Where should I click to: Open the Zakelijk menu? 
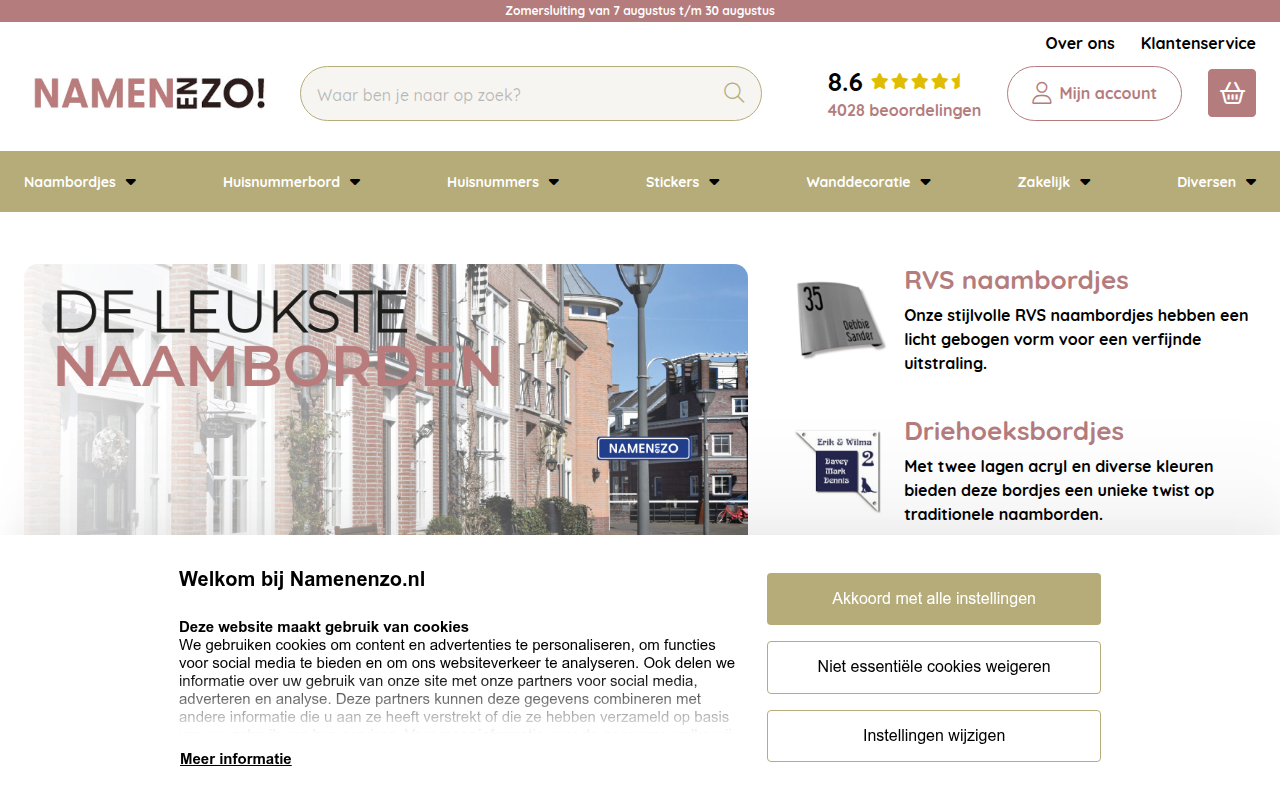(1044, 182)
